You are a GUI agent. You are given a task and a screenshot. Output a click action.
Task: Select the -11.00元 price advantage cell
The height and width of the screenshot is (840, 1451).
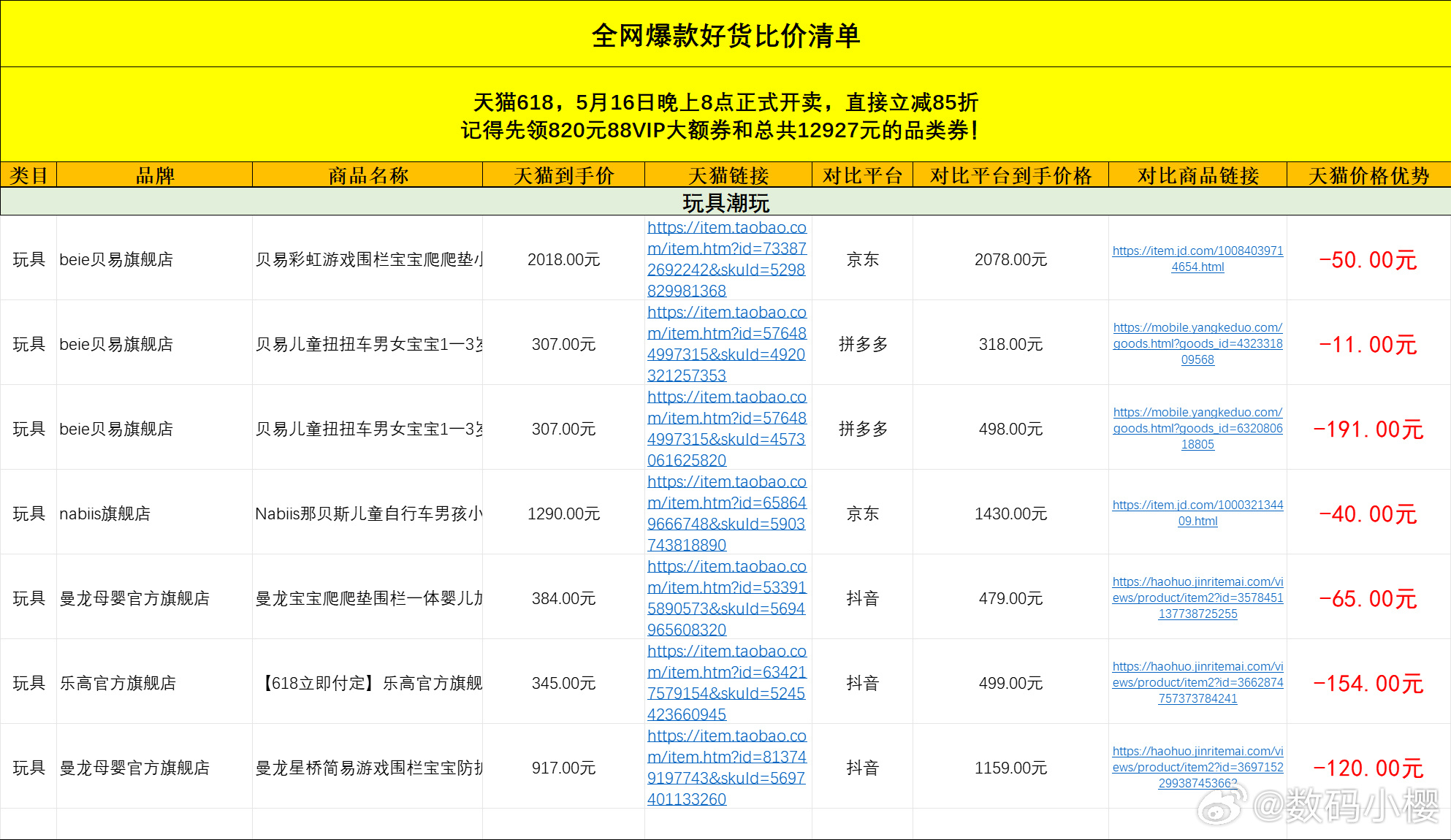pyautogui.click(x=1368, y=344)
